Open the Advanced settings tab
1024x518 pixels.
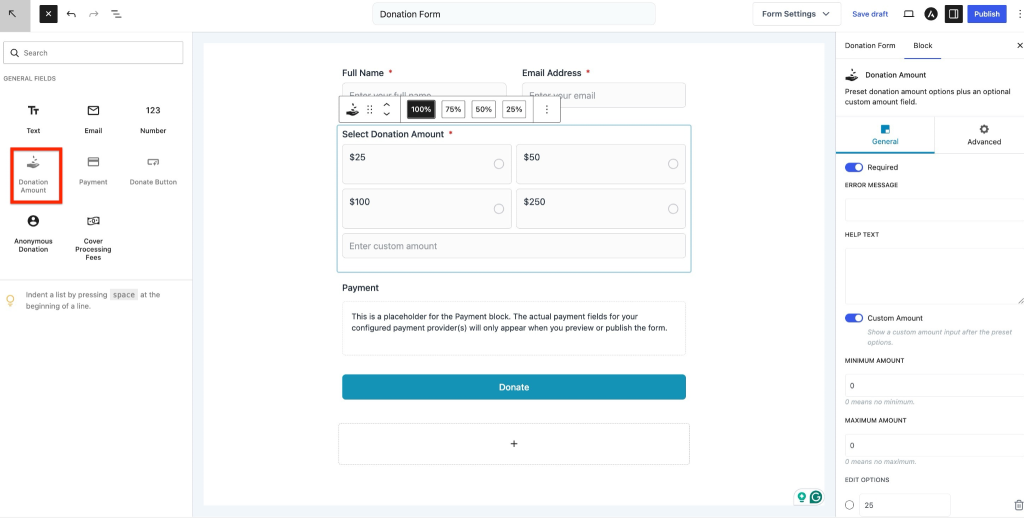(984, 135)
